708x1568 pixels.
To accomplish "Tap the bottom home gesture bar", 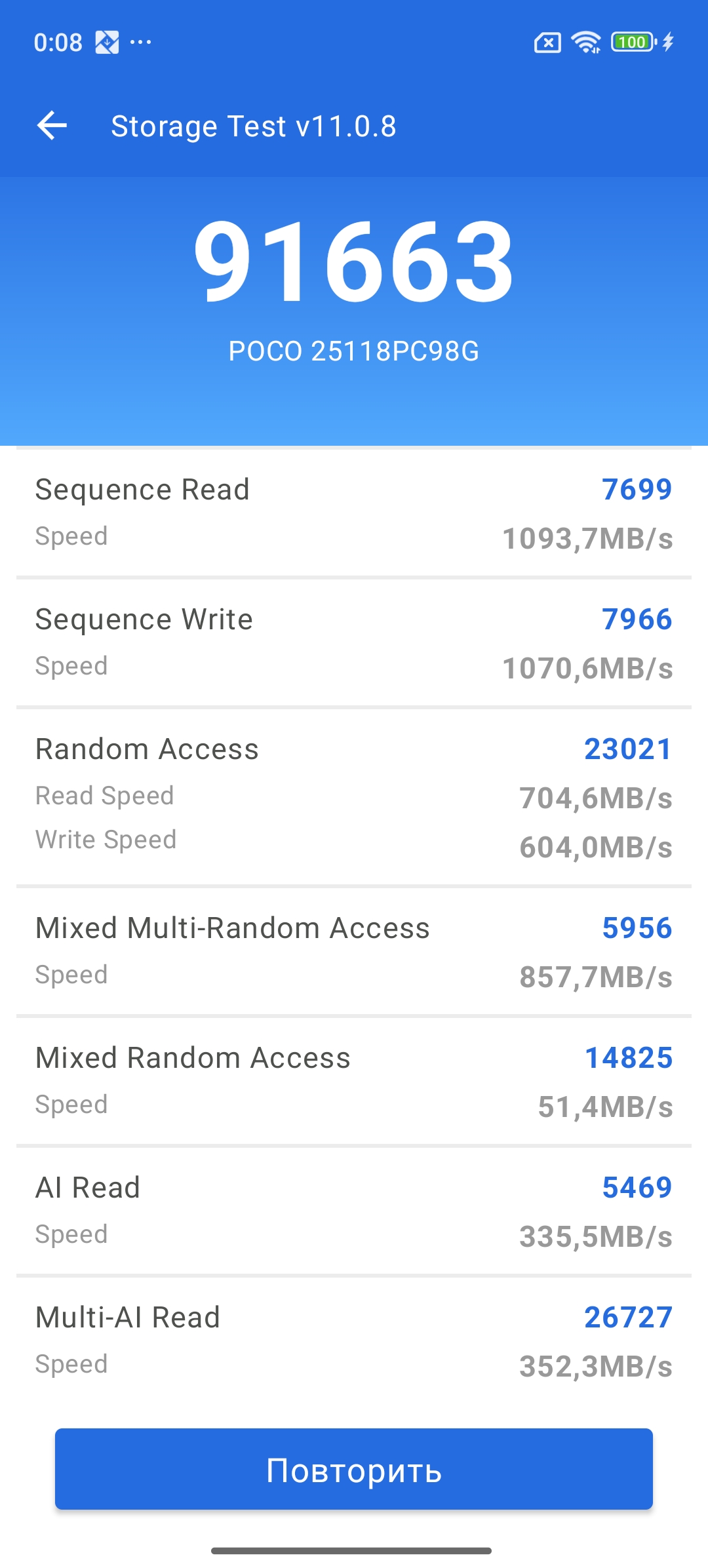I will coord(351,1550).
